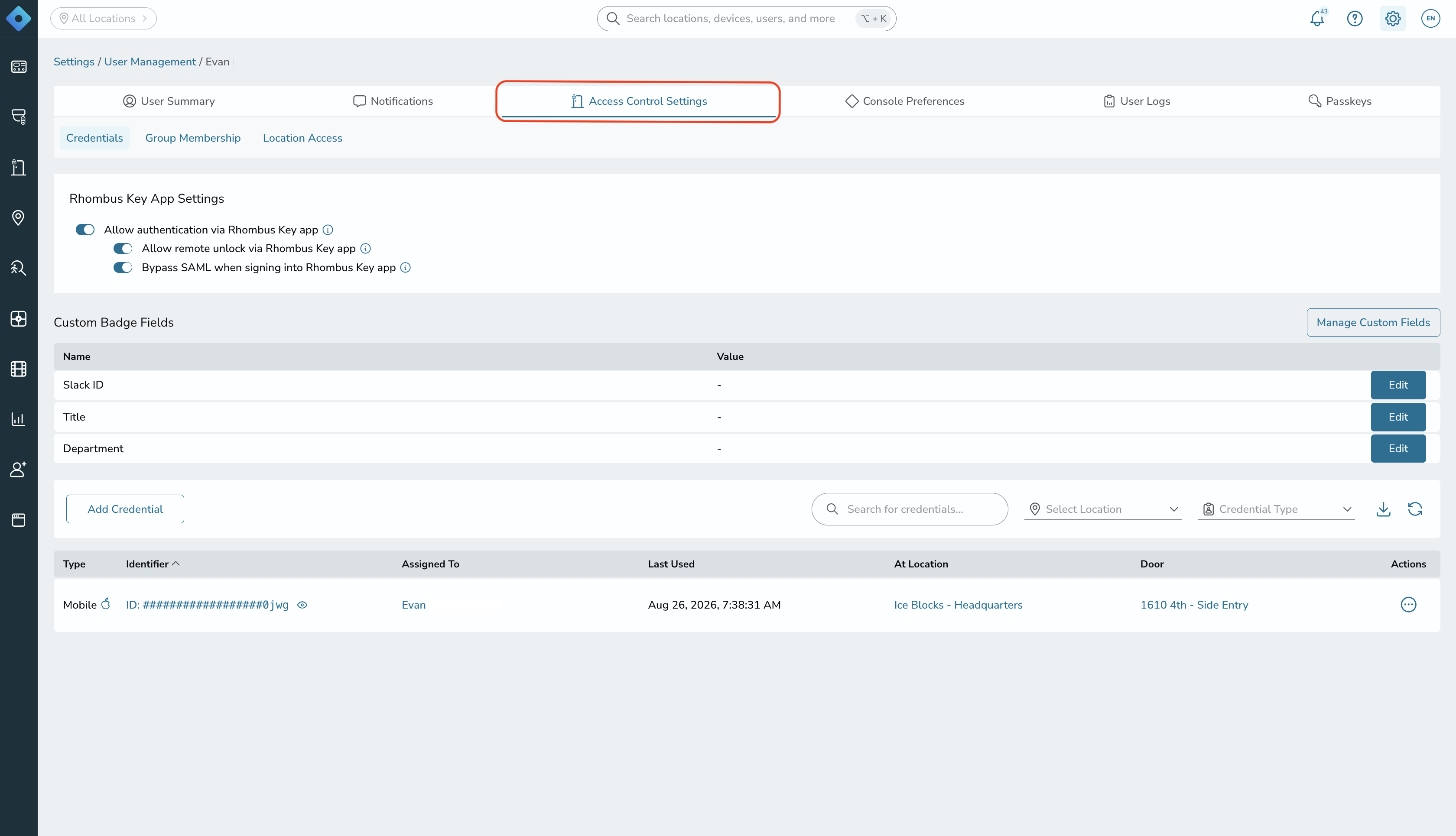Open Ice Blocks - Headquarters location link
Image resolution: width=1456 pixels, height=836 pixels.
point(958,605)
